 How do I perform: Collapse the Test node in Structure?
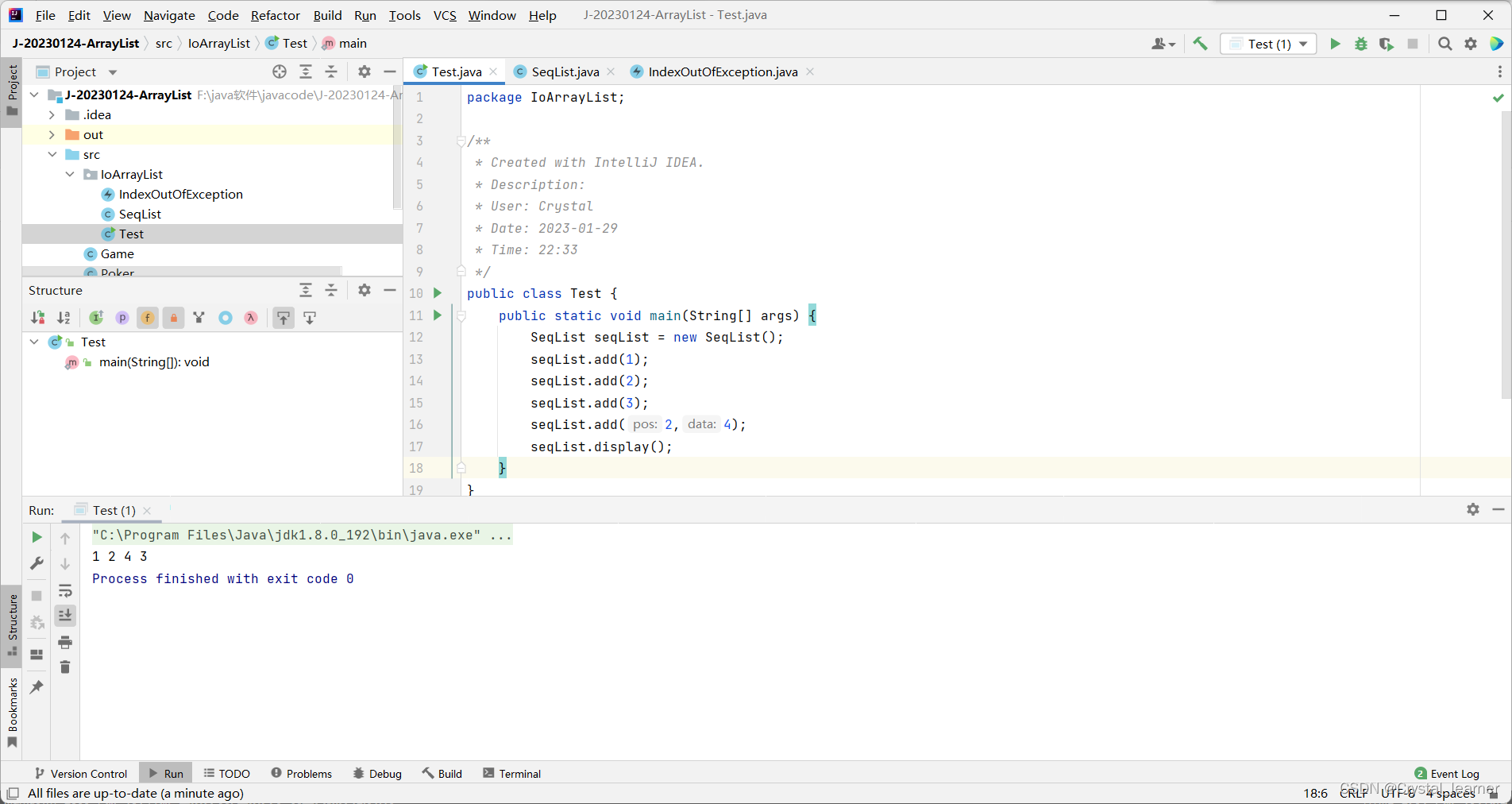tap(34, 342)
